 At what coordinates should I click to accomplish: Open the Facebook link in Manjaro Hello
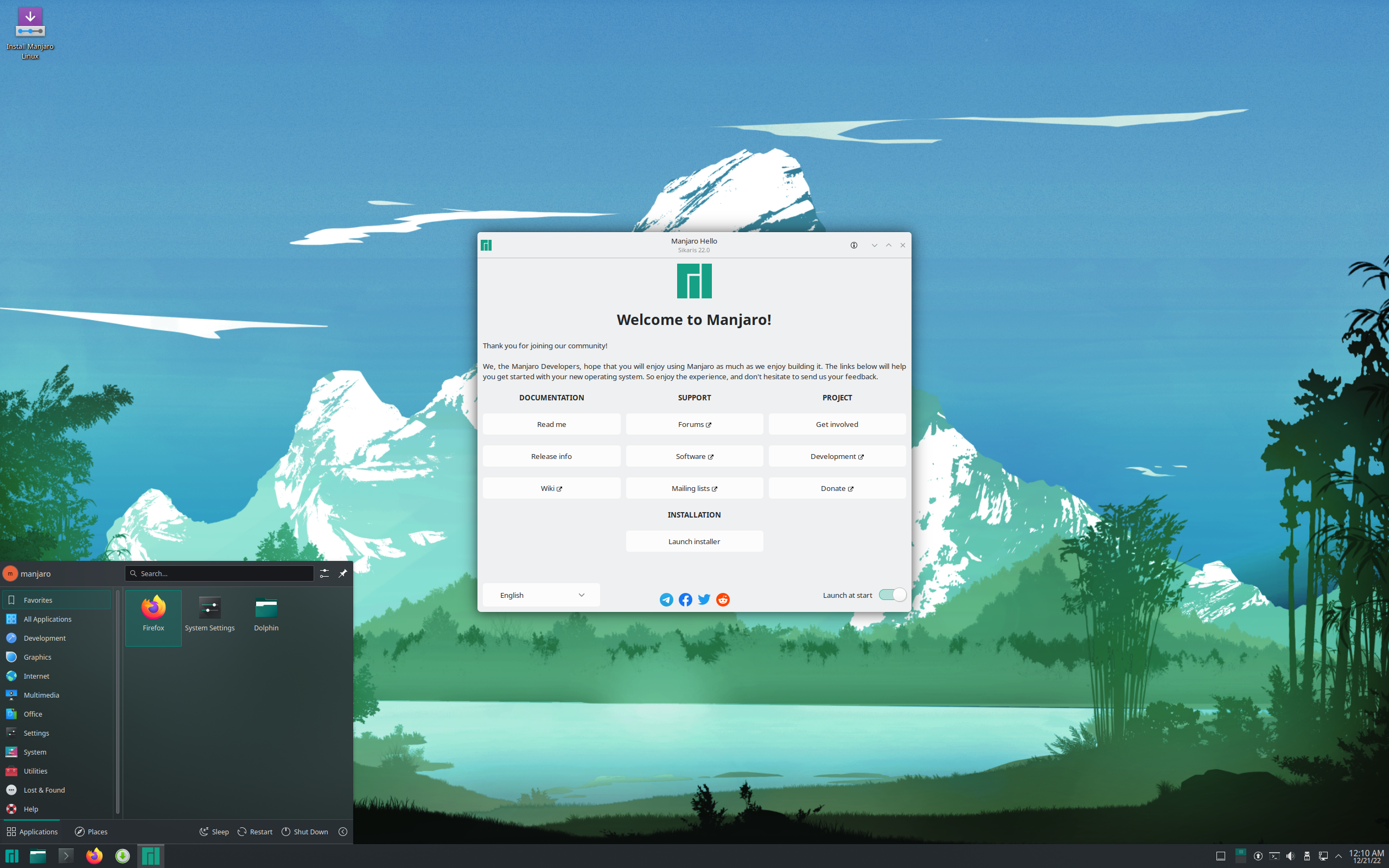click(685, 599)
